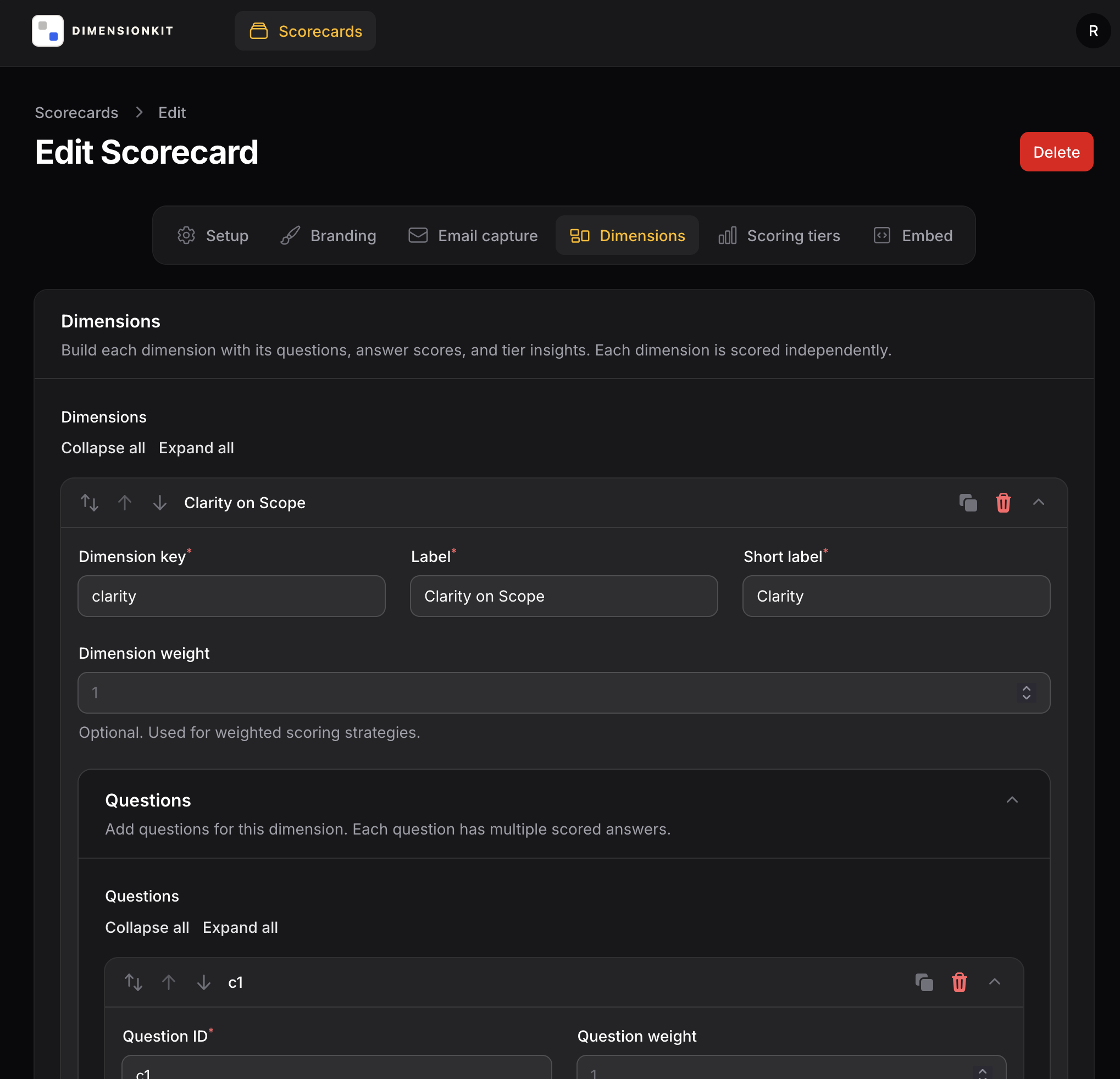
Task: Click the Clarity on Scope header title
Action: click(245, 503)
